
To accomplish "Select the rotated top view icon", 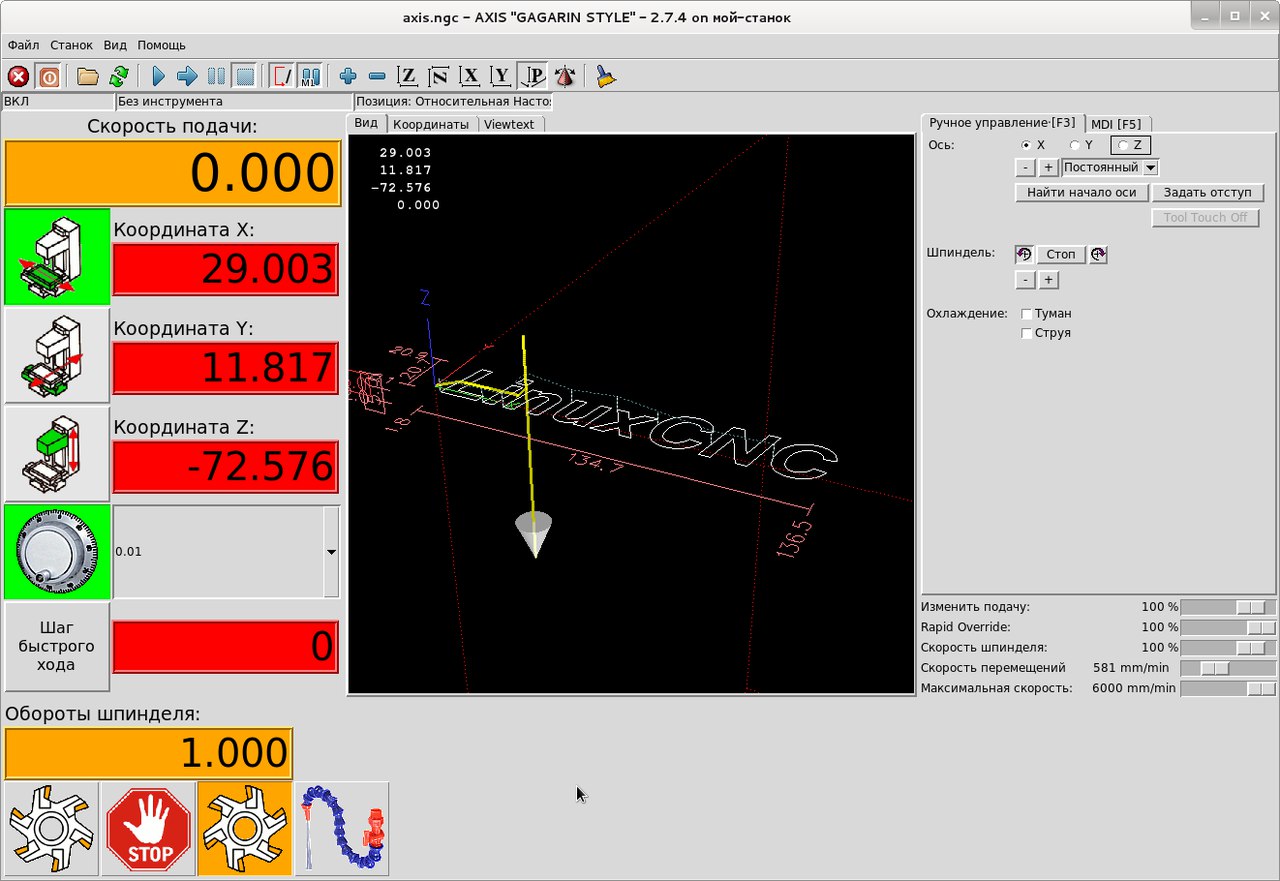I will (x=438, y=76).
